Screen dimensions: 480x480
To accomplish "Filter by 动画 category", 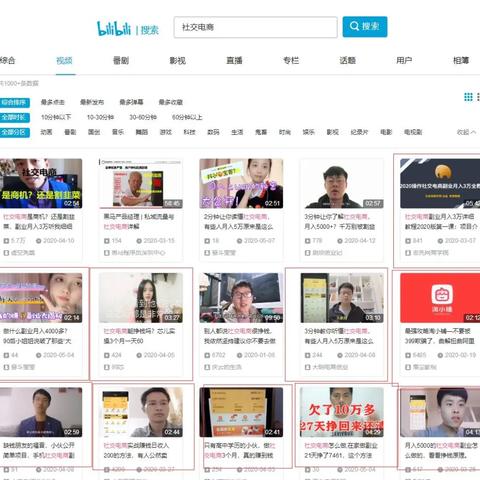I will 46,132.
